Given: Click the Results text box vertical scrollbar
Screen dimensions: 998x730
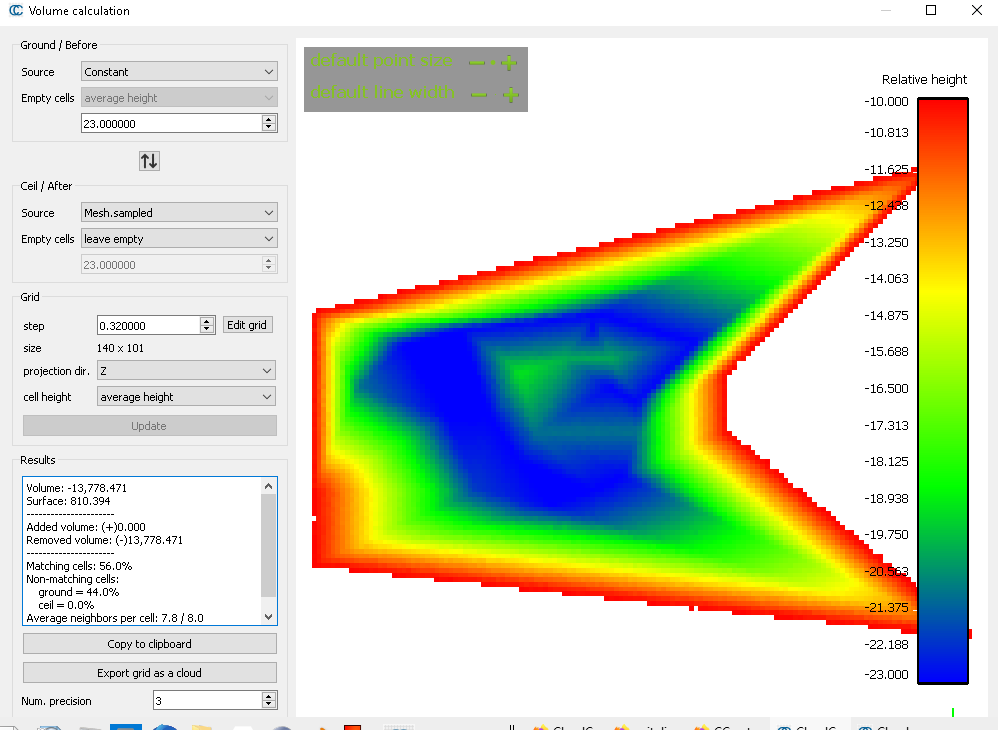Looking at the screenshot, I should coord(268,550).
